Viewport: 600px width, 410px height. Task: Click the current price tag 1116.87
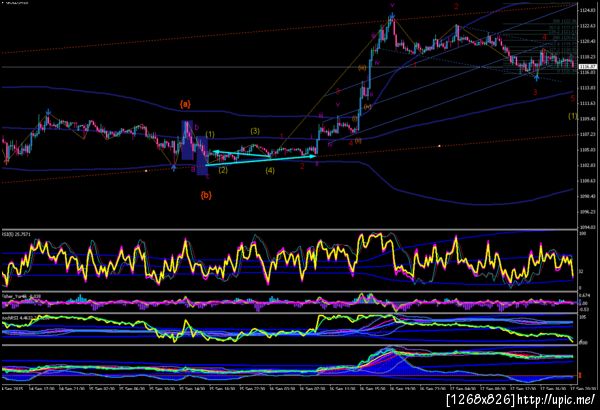coord(588,67)
